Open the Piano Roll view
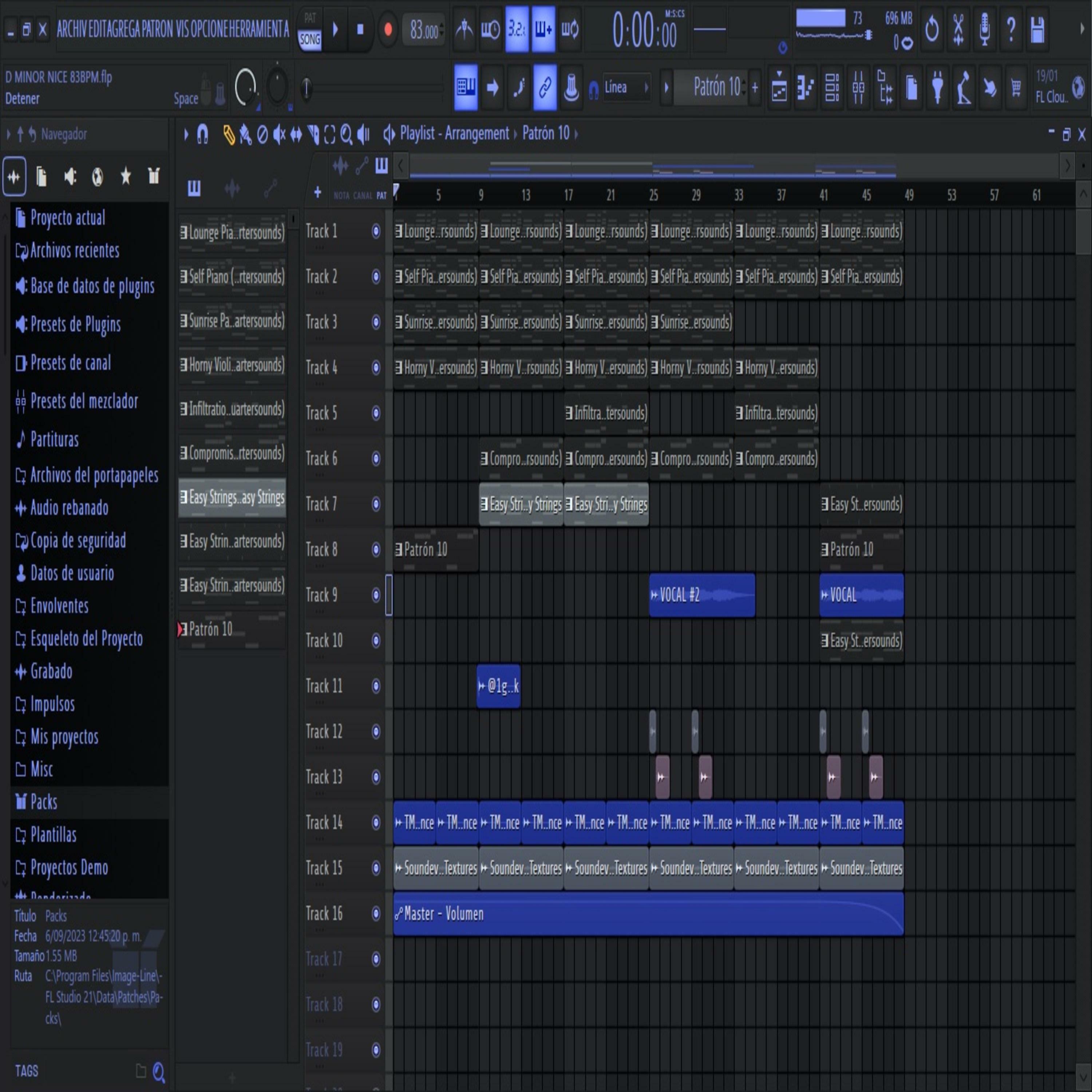Viewport: 1092px width, 1092px height. (805, 88)
